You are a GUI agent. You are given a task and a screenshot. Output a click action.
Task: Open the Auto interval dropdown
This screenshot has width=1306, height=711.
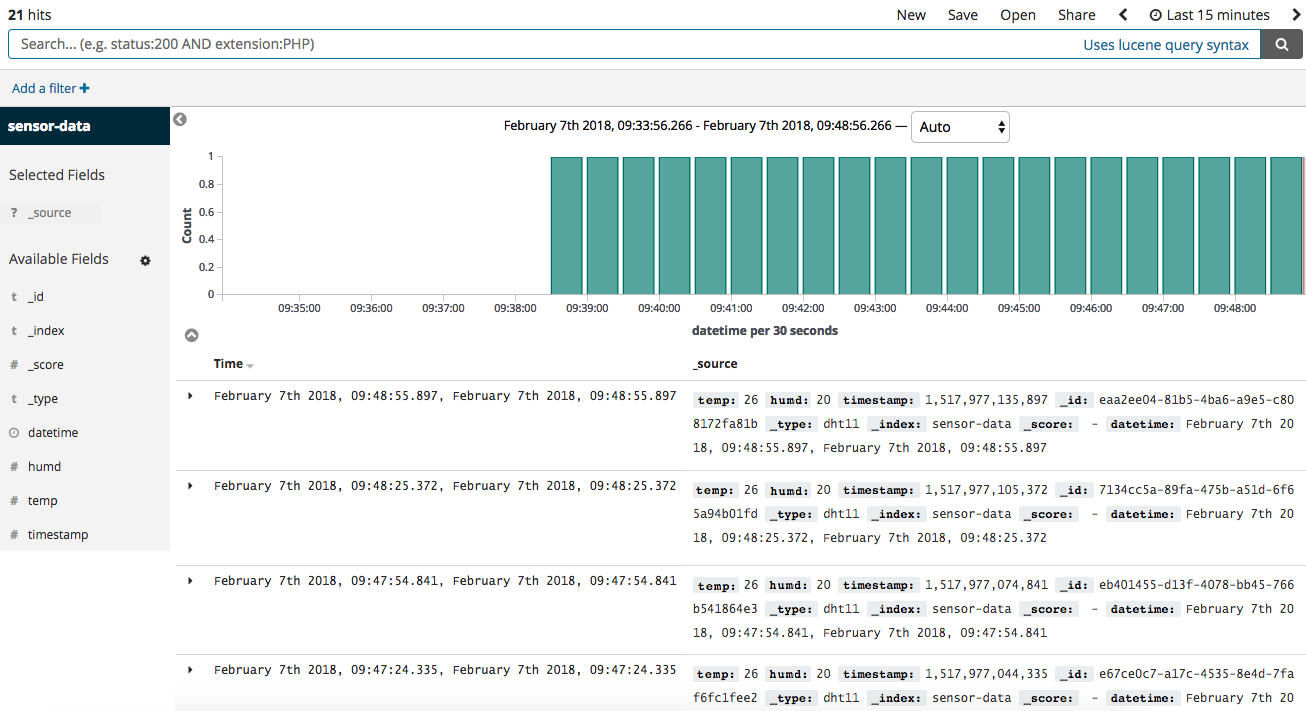[x=960, y=127]
